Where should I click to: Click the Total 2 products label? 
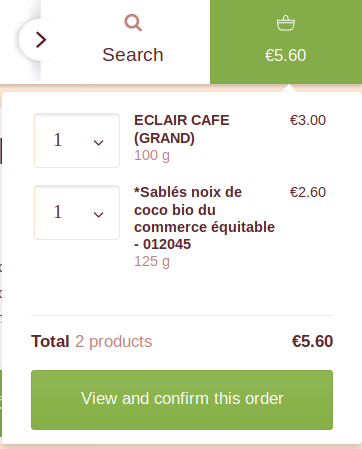pyautogui.click(x=92, y=341)
